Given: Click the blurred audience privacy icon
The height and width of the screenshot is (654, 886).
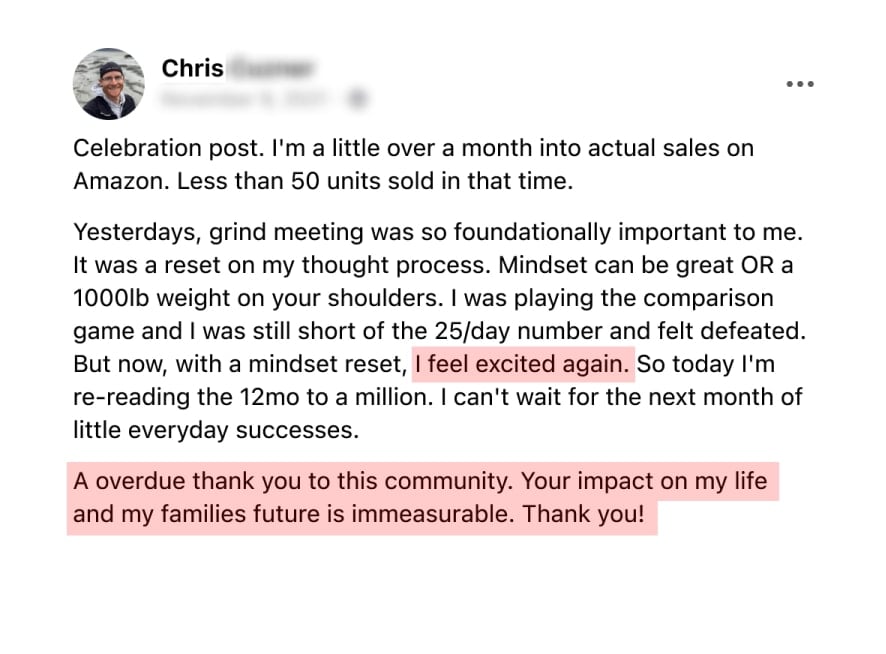Looking at the screenshot, I should tap(357, 98).
